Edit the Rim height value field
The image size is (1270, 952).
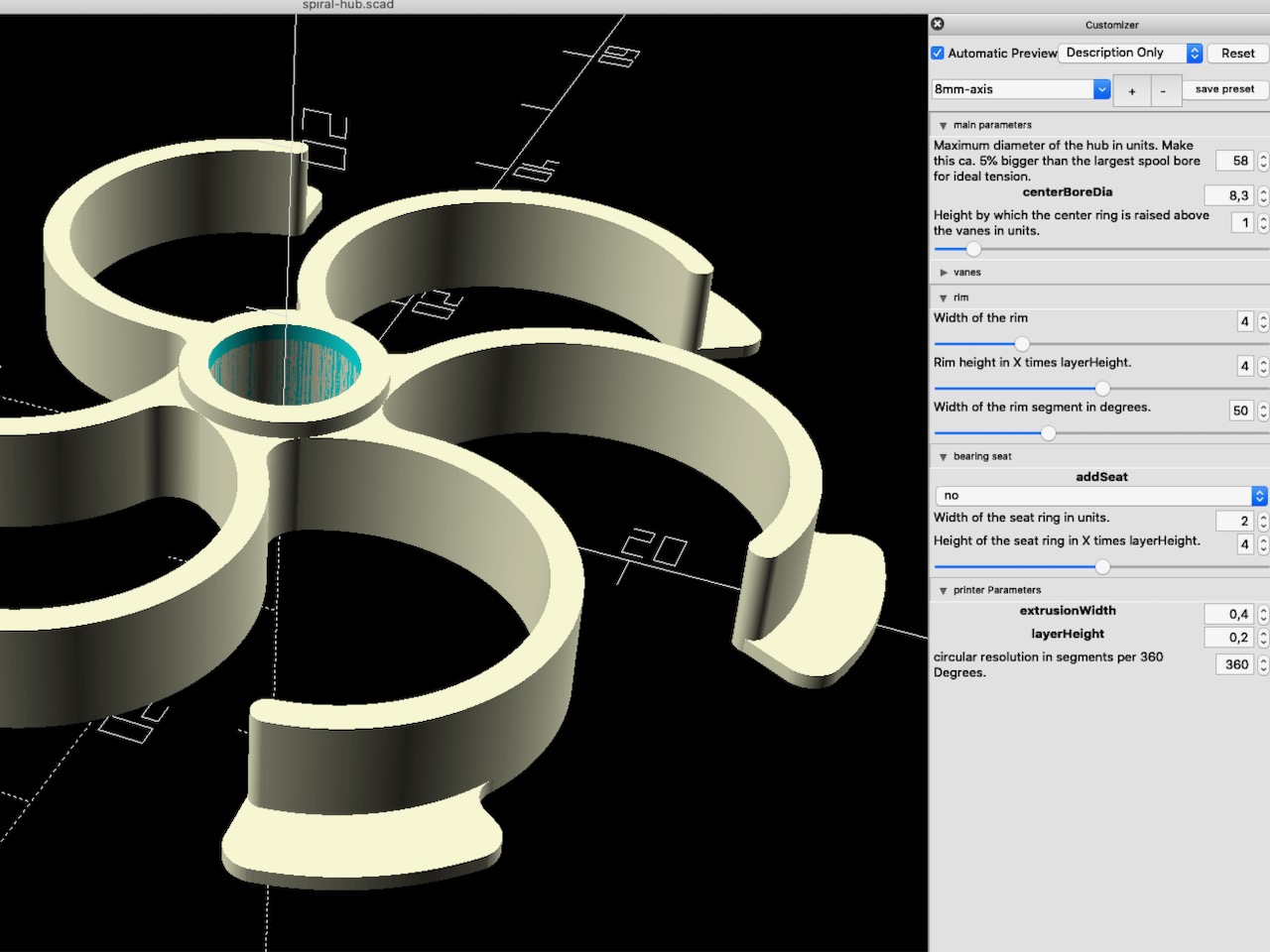coord(1244,366)
